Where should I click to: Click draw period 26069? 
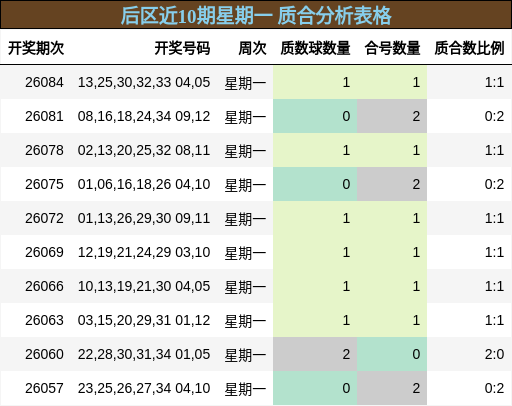(44, 252)
